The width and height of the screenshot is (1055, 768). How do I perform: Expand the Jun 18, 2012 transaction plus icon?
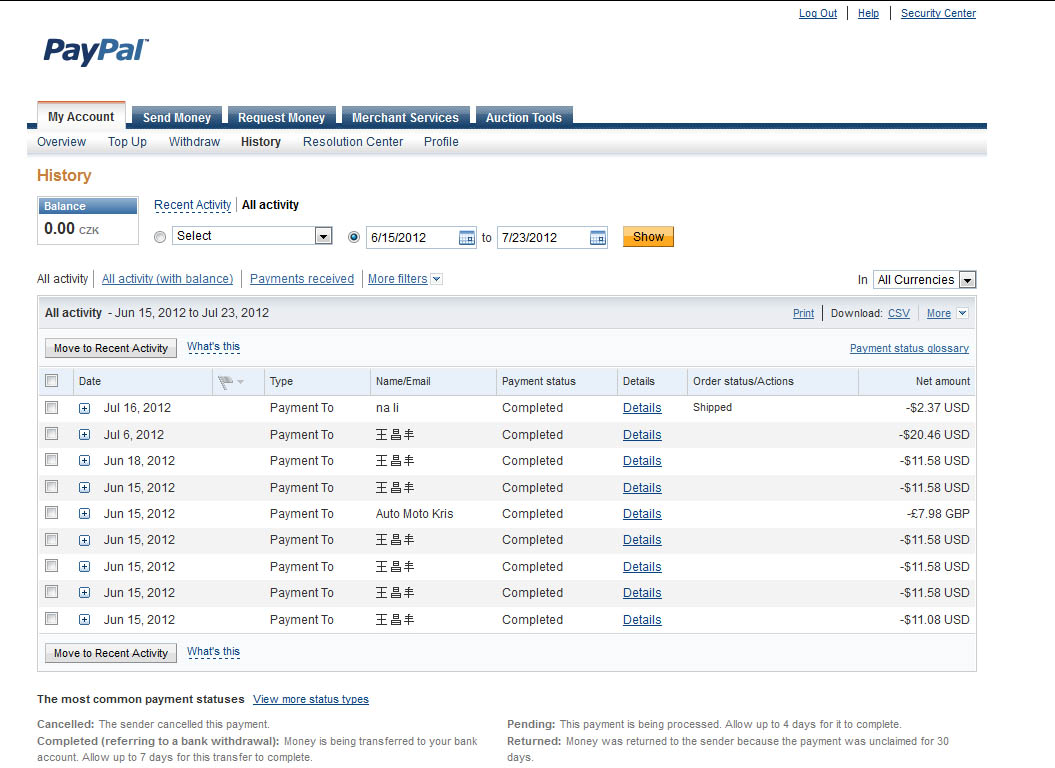[84, 461]
